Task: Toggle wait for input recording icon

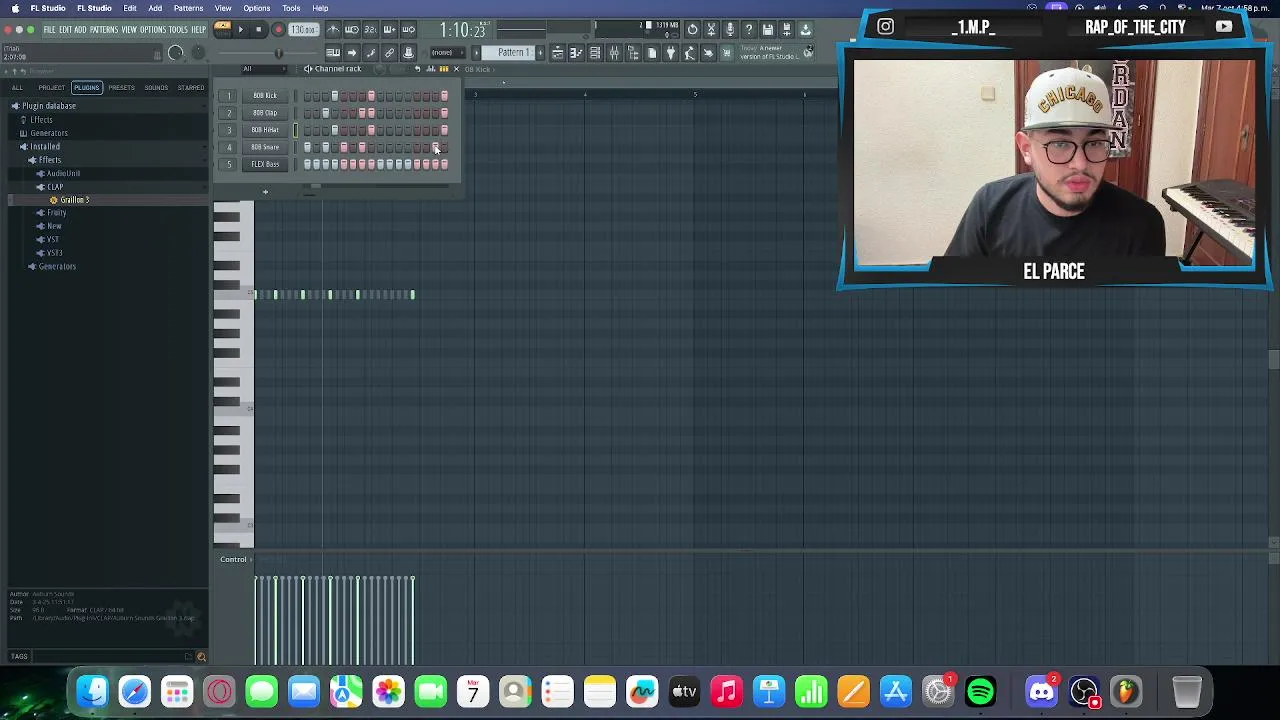Action: click(x=352, y=29)
